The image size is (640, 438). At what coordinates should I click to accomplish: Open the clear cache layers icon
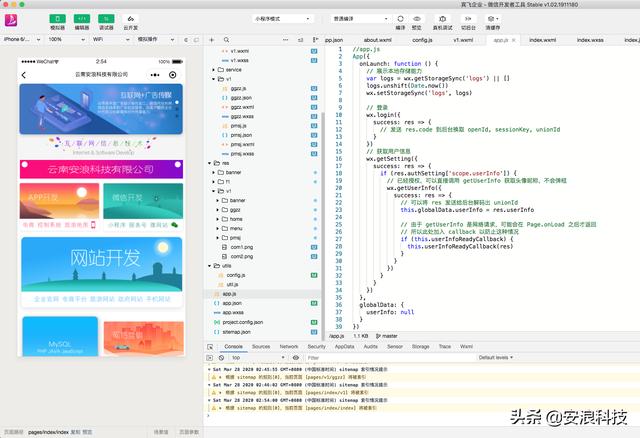pos(493,19)
